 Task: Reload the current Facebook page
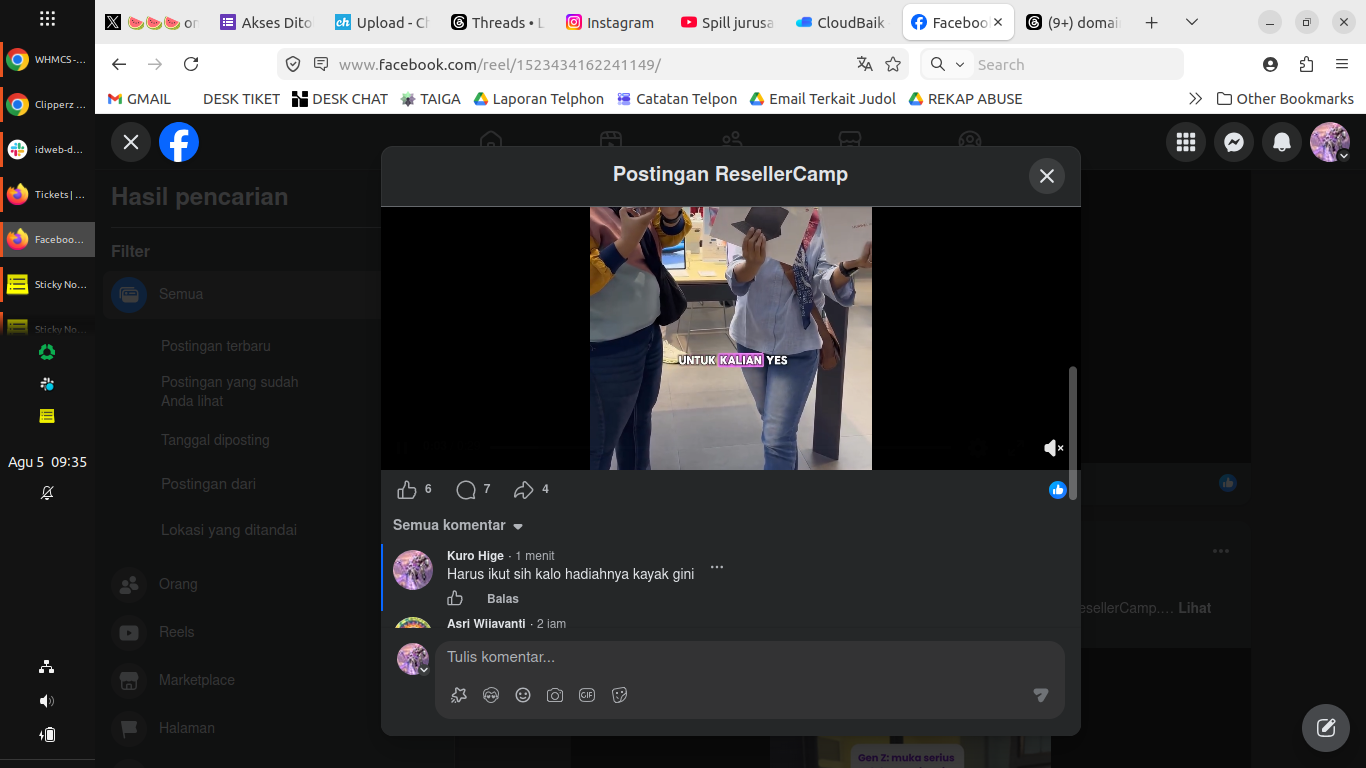(x=191, y=64)
